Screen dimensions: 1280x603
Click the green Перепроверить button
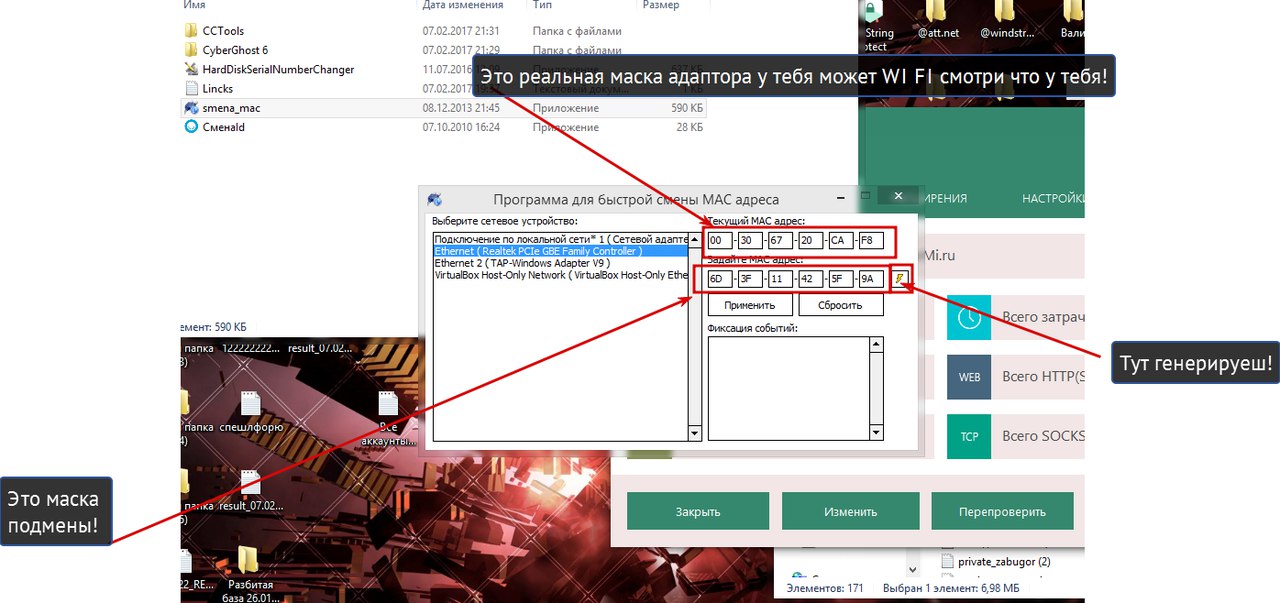1001,511
